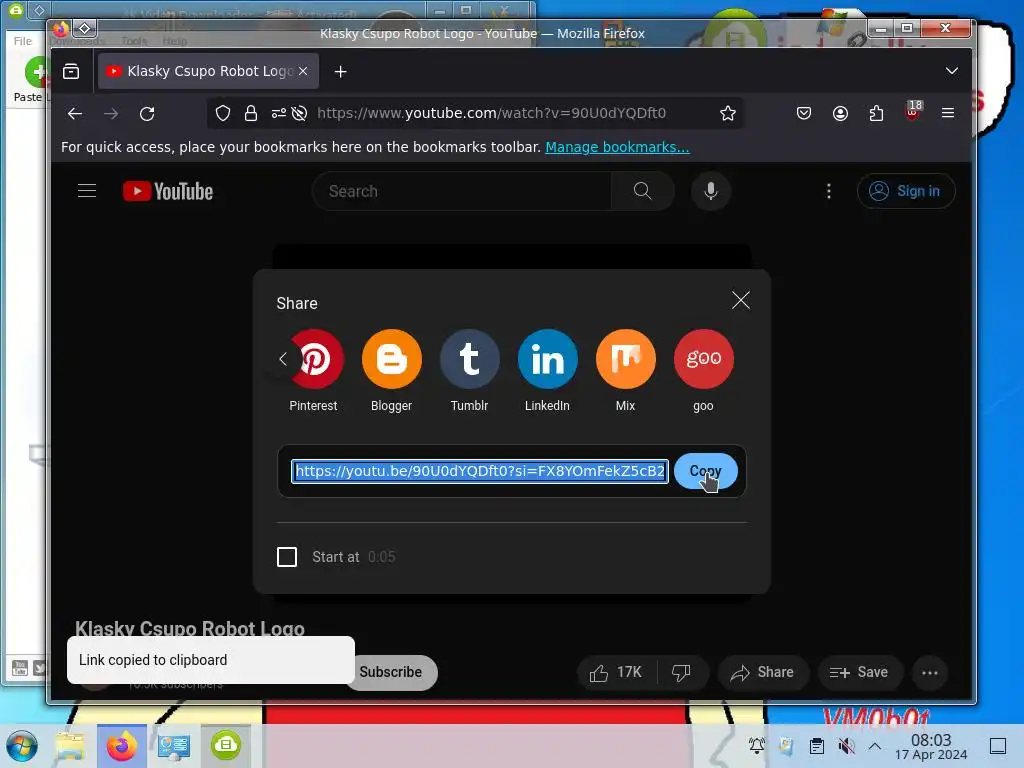This screenshot has width=1024, height=768.
Task: Share the video on LinkedIn
Action: (x=547, y=359)
